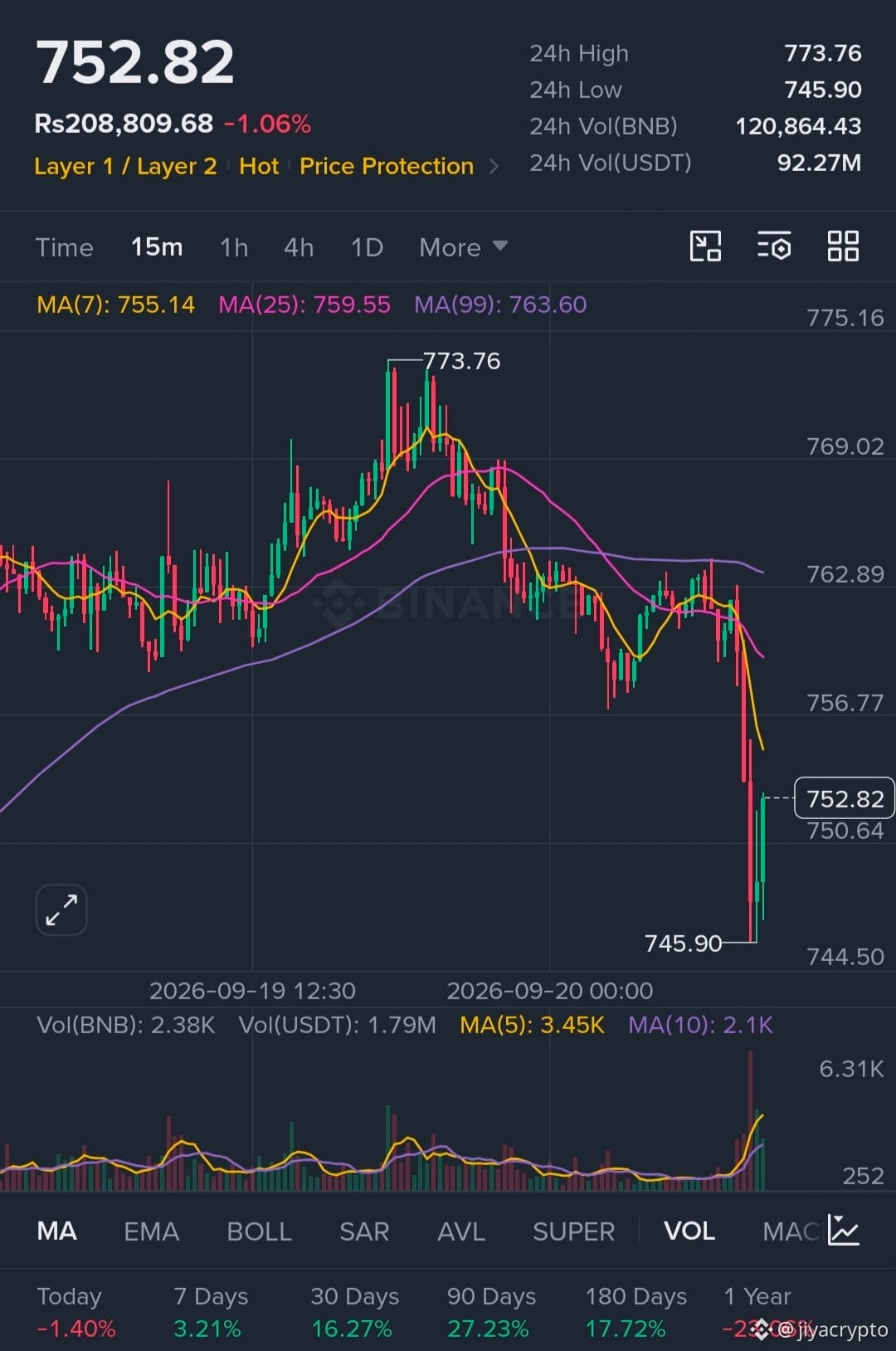Expand the More timeframe dropdown

463,247
